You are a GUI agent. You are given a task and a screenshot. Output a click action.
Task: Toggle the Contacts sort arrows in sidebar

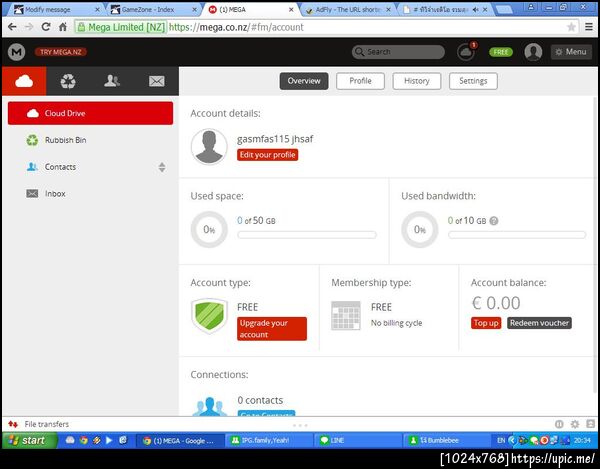[162, 167]
